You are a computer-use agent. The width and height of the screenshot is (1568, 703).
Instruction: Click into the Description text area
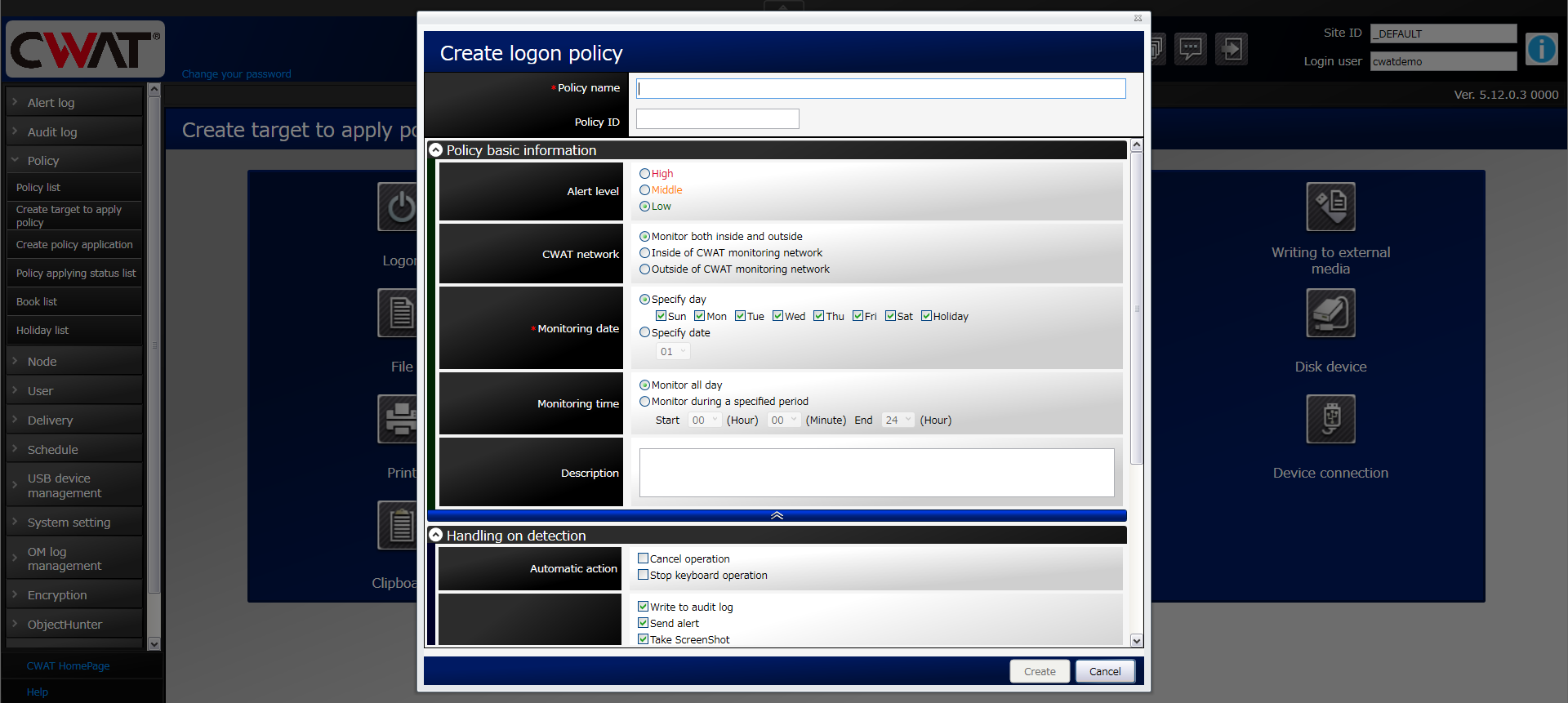[876, 473]
